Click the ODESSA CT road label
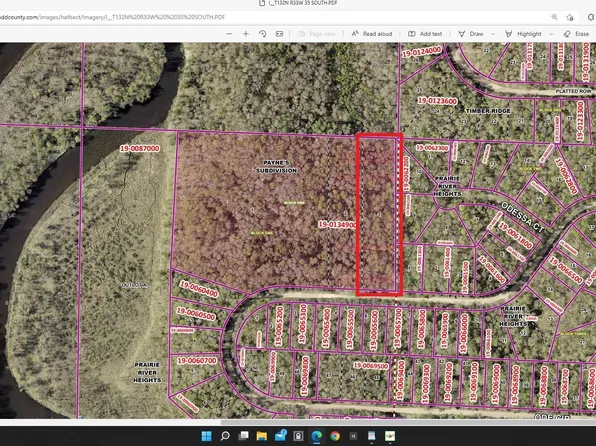596x446 pixels. [523, 217]
